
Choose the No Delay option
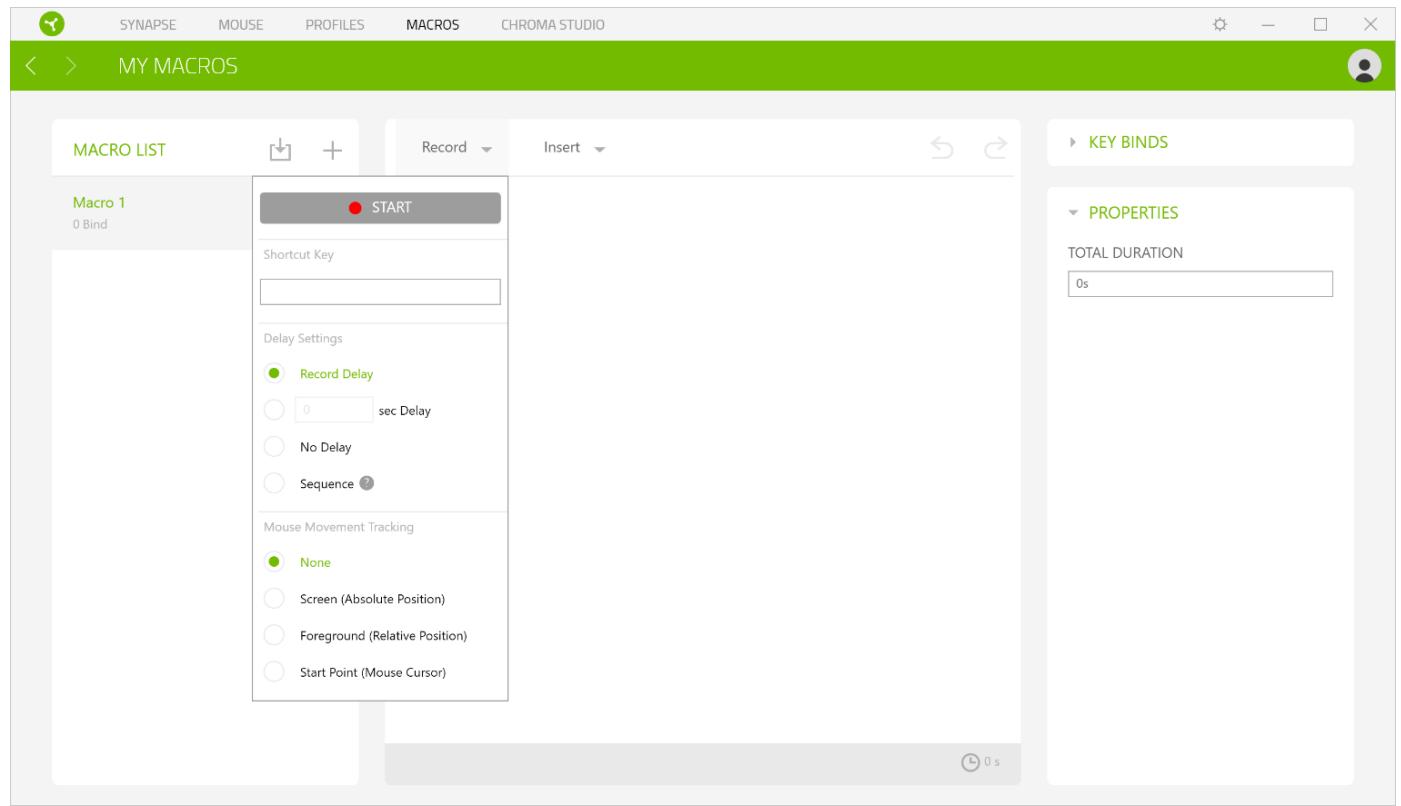[273, 447]
